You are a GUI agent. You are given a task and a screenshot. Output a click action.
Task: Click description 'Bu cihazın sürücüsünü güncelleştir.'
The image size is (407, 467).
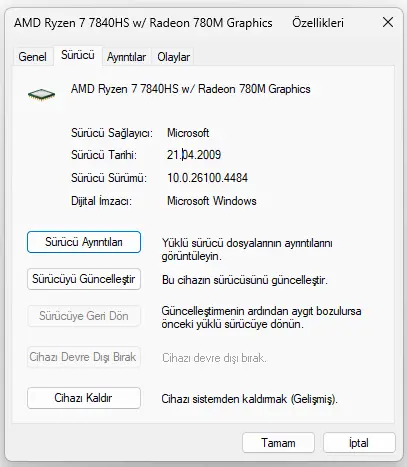(x=245, y=280)
